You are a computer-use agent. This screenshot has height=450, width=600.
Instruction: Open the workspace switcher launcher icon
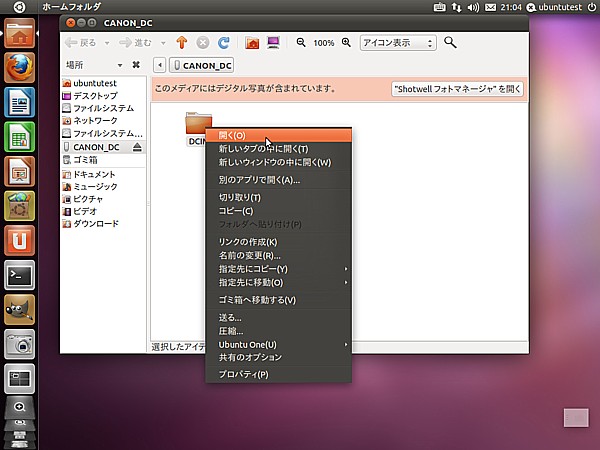click(x=20, y=379)
